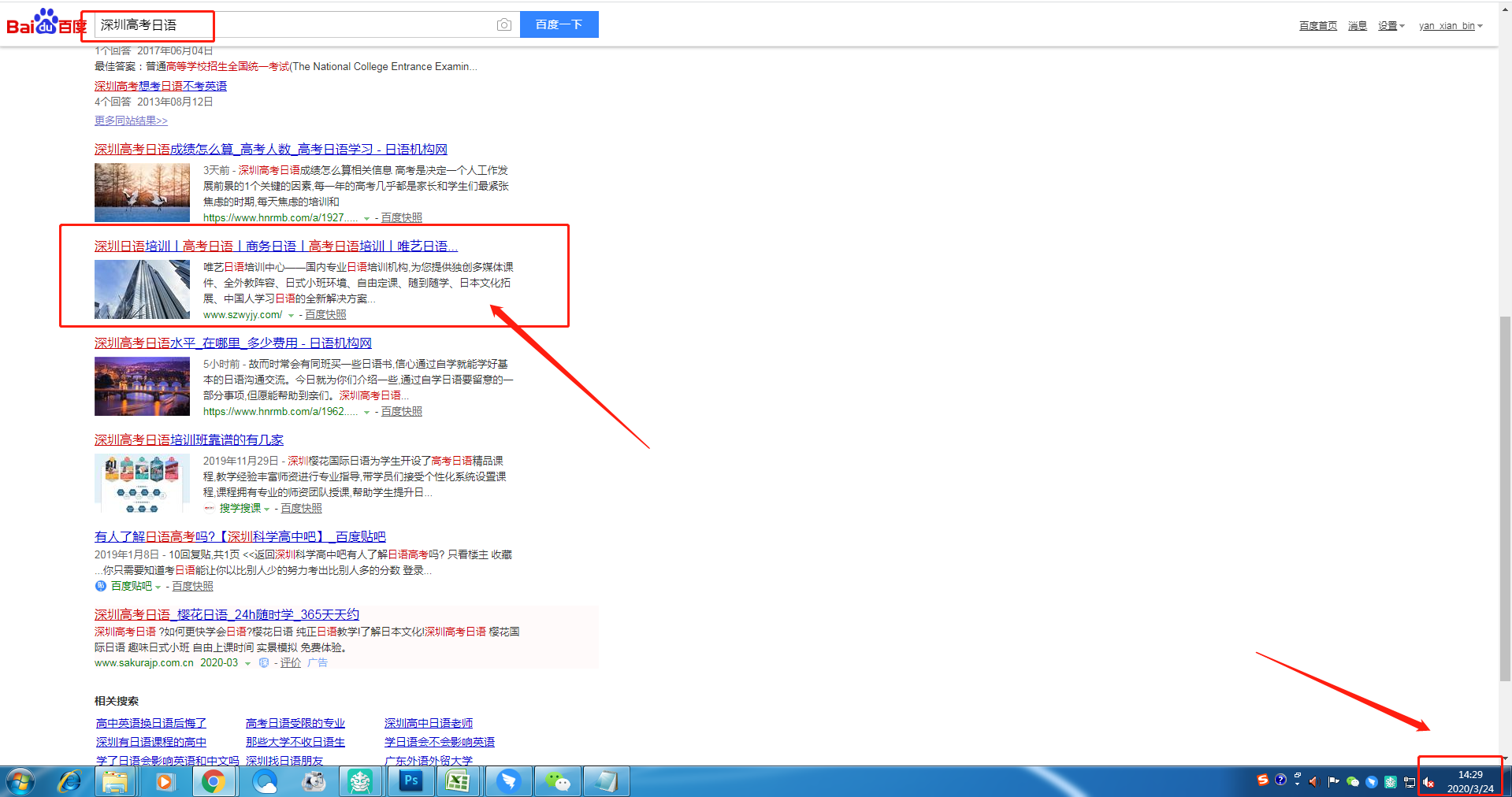The height and width of the screenshot is (797, 1512).
Task: Open Windows Explorer folder from taskbar
Action: (115, 782)
